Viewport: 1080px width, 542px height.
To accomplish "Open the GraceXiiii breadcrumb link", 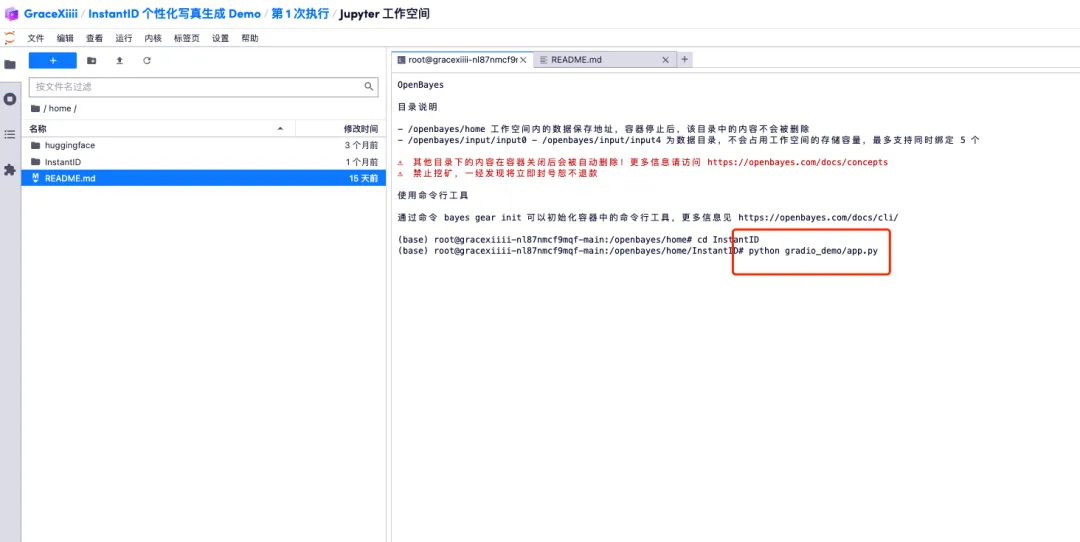I will point(51,14).
